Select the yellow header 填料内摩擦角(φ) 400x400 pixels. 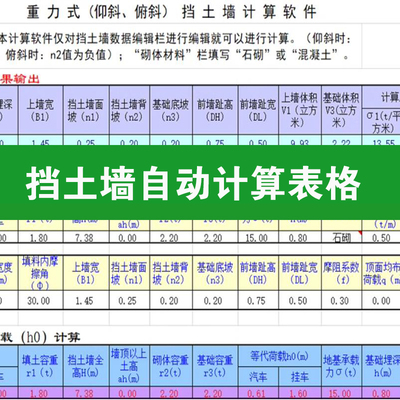[40, 273]
